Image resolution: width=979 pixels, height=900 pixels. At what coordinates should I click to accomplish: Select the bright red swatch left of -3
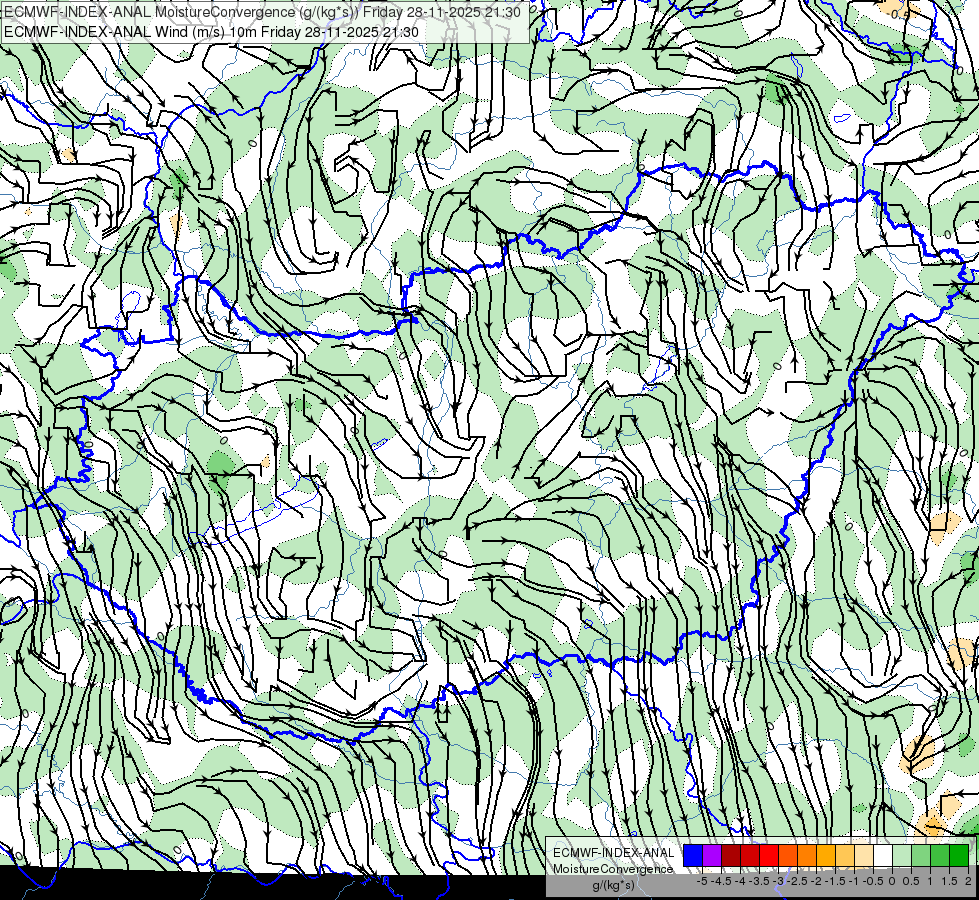(769, 855)
